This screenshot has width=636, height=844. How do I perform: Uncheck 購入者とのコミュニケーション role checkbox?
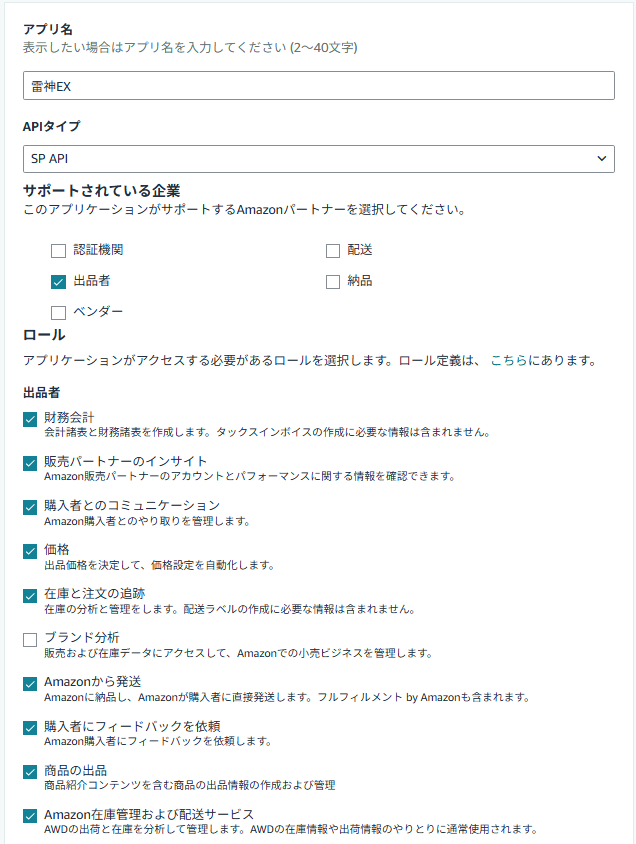click(30, 508)
